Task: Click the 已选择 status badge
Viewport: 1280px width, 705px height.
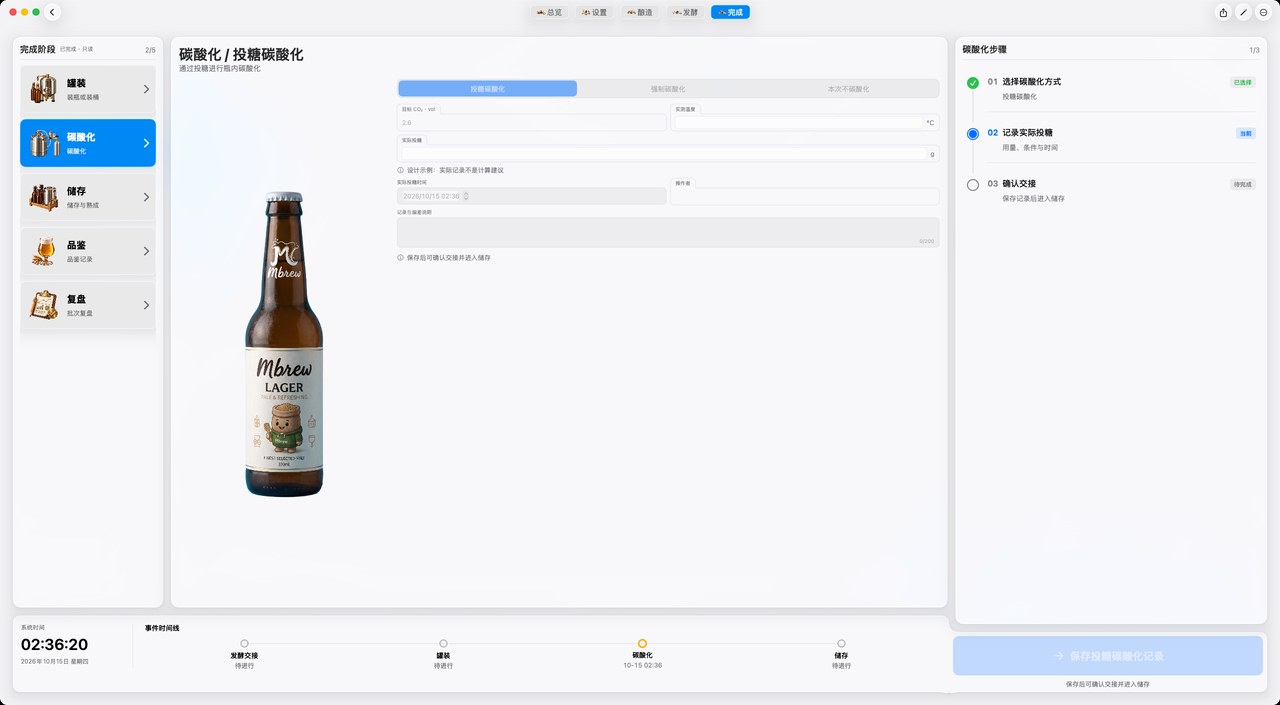Action: tap(1242, 82)
